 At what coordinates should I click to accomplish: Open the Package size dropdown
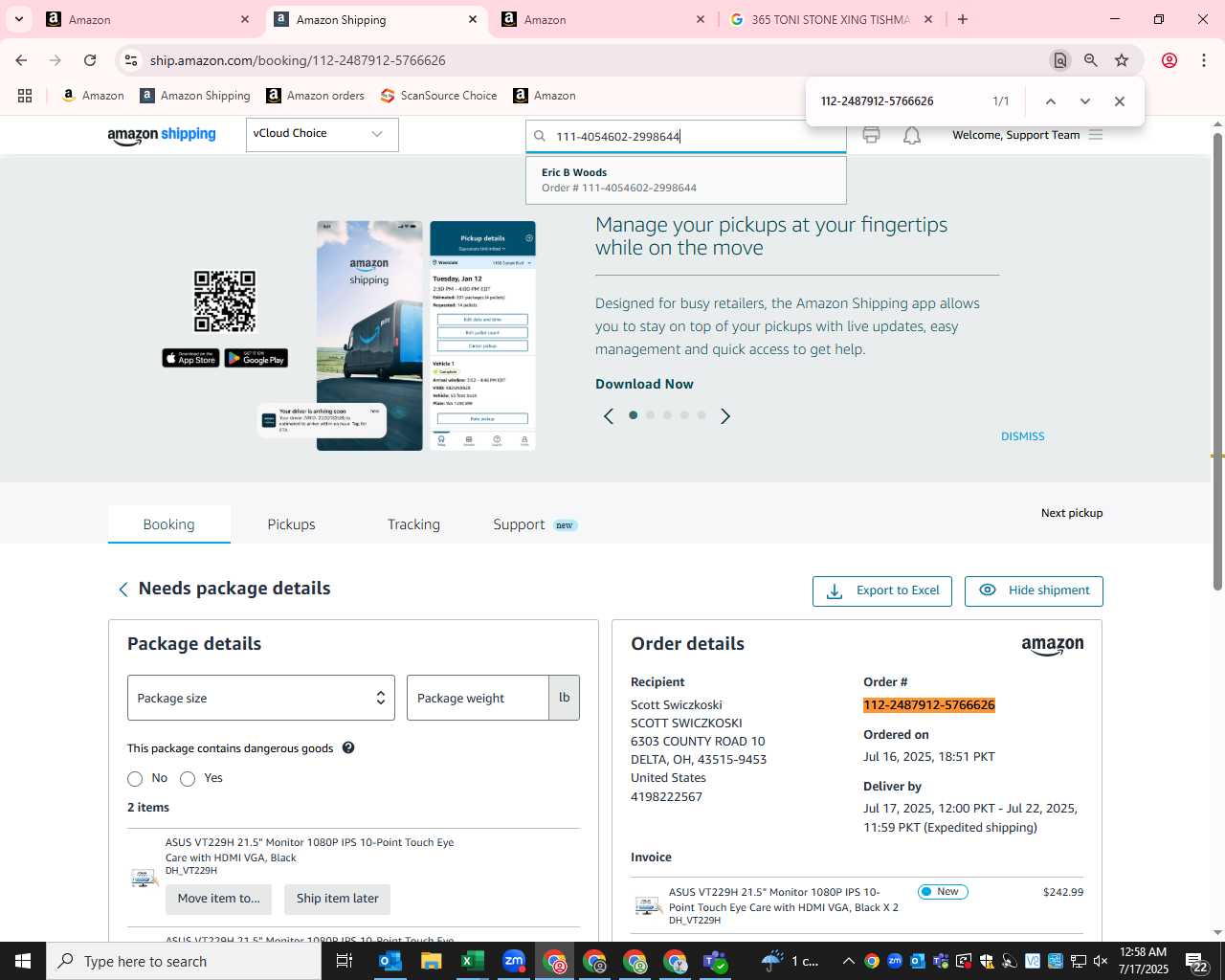click(x=261, y=698)
